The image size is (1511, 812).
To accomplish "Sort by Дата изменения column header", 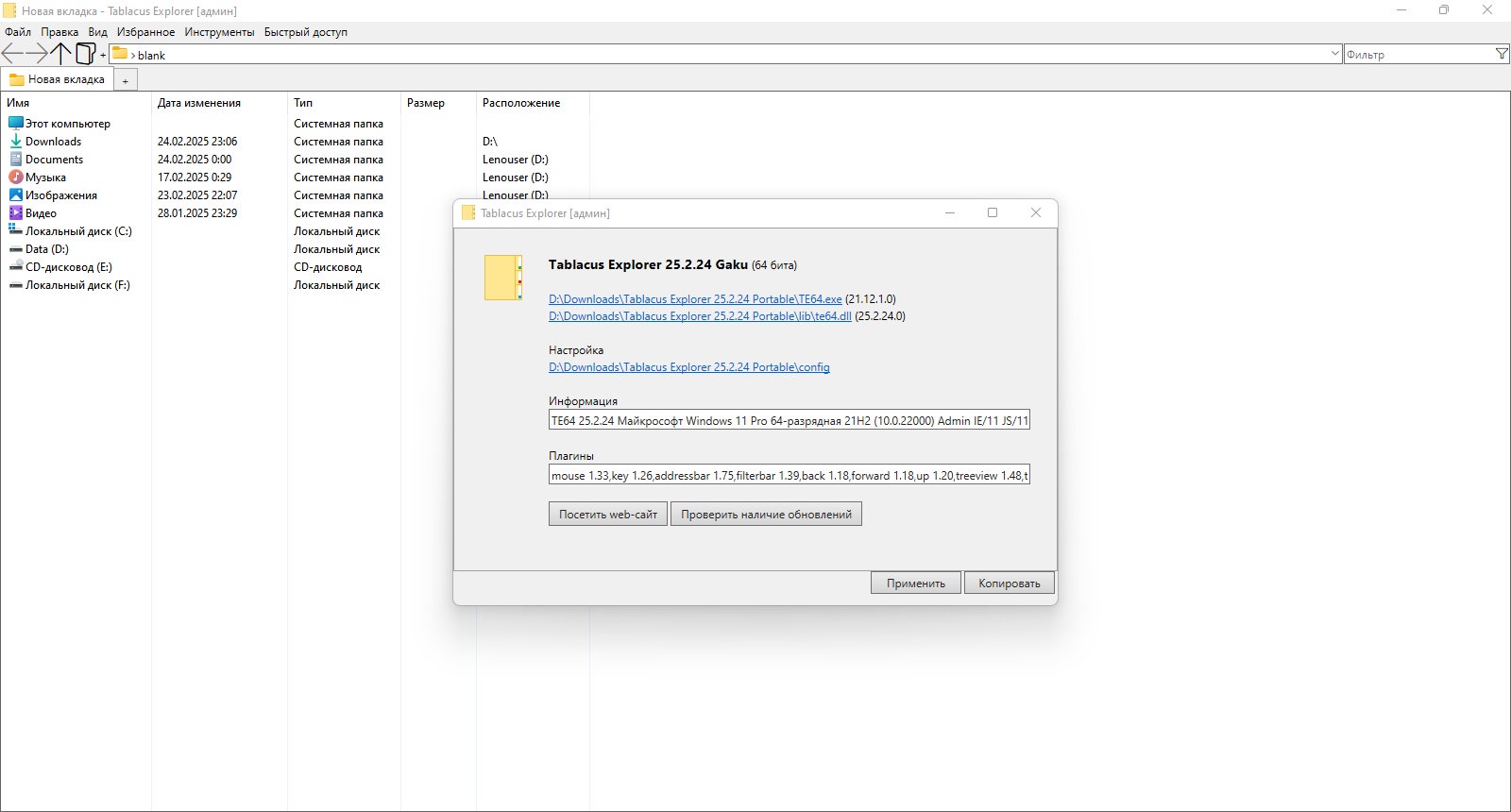I will point(219,103).
